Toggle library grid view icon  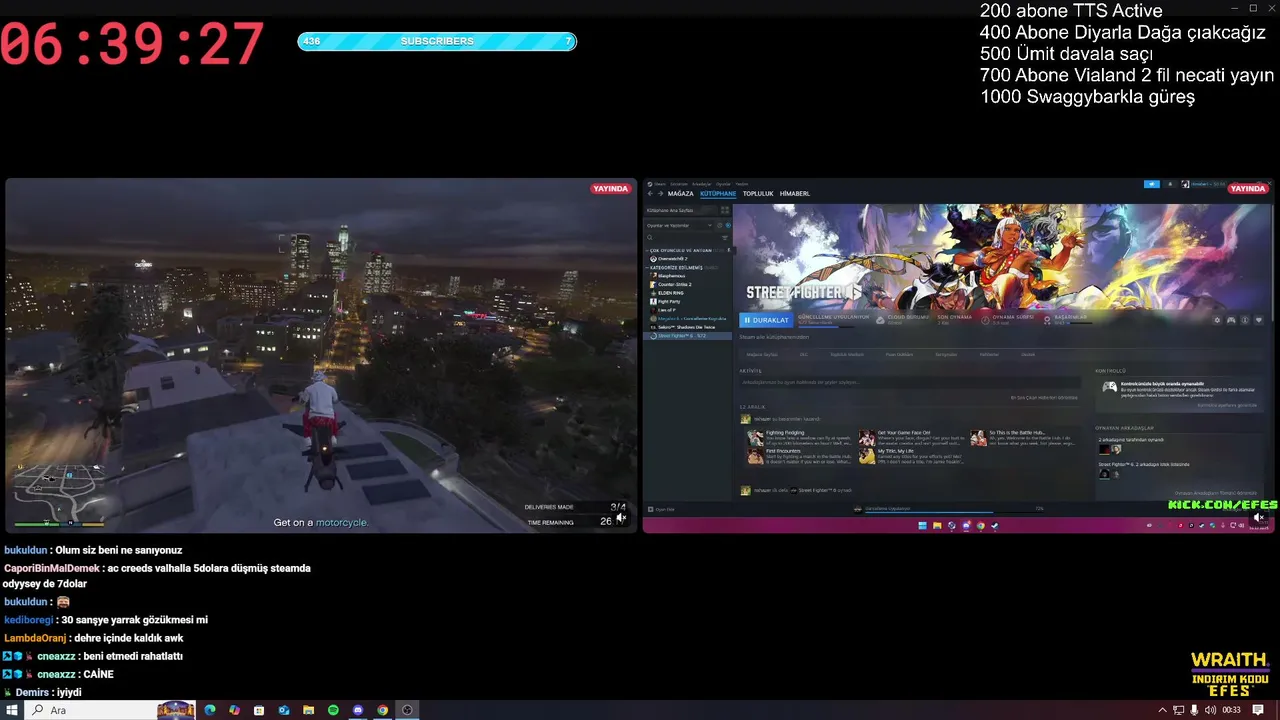pyautogui.click(x=725, y=210)
